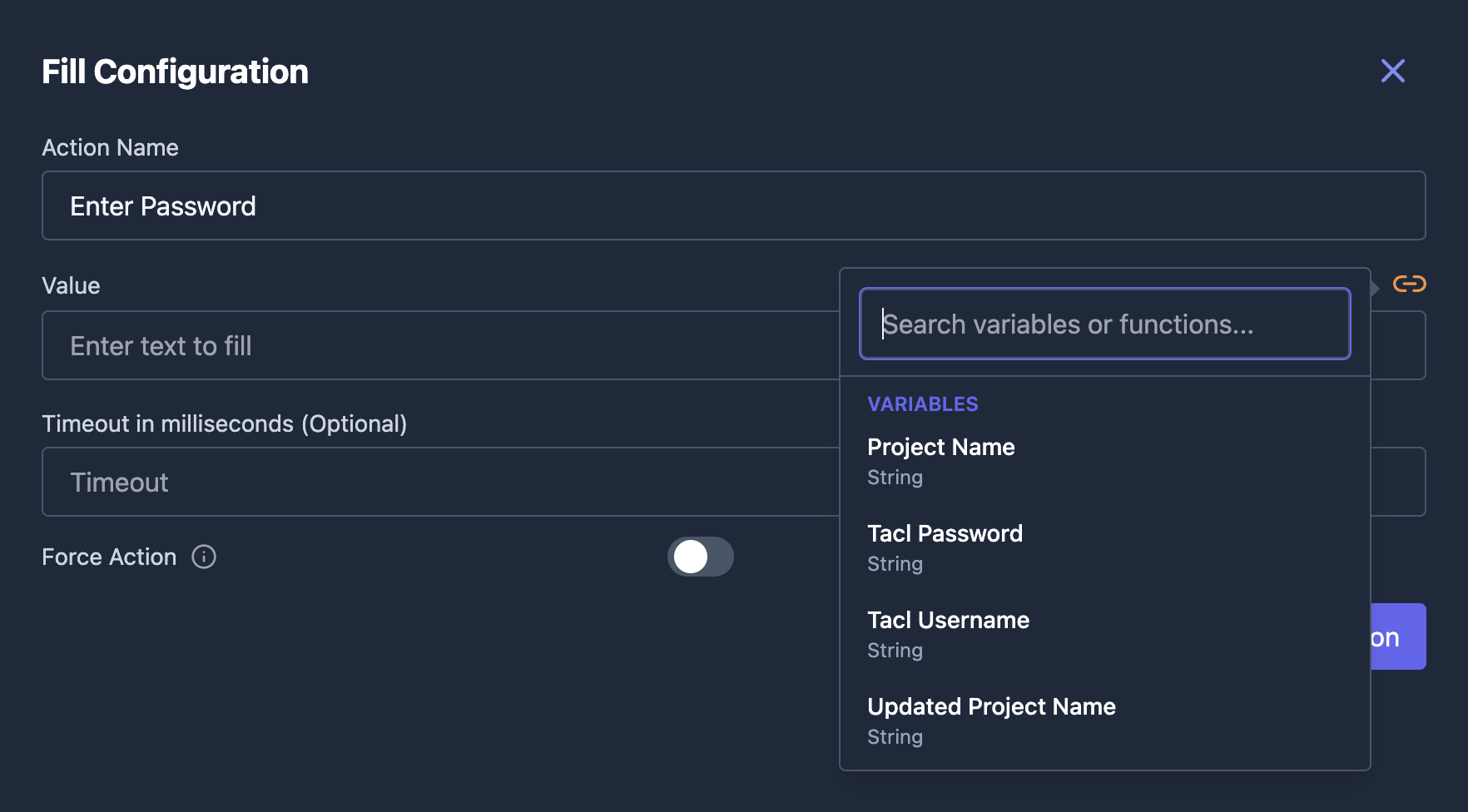
Task: Pick the Tacl Username variable
Action: 1104,634
